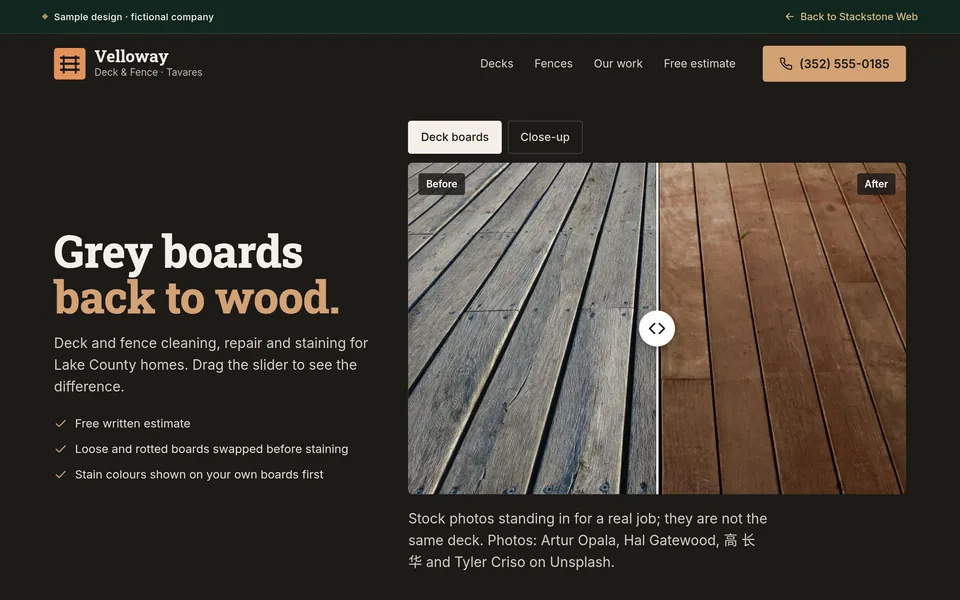Click the phone icon in call button
This screenshot has width=960, height=600.
tap(786, 64)
